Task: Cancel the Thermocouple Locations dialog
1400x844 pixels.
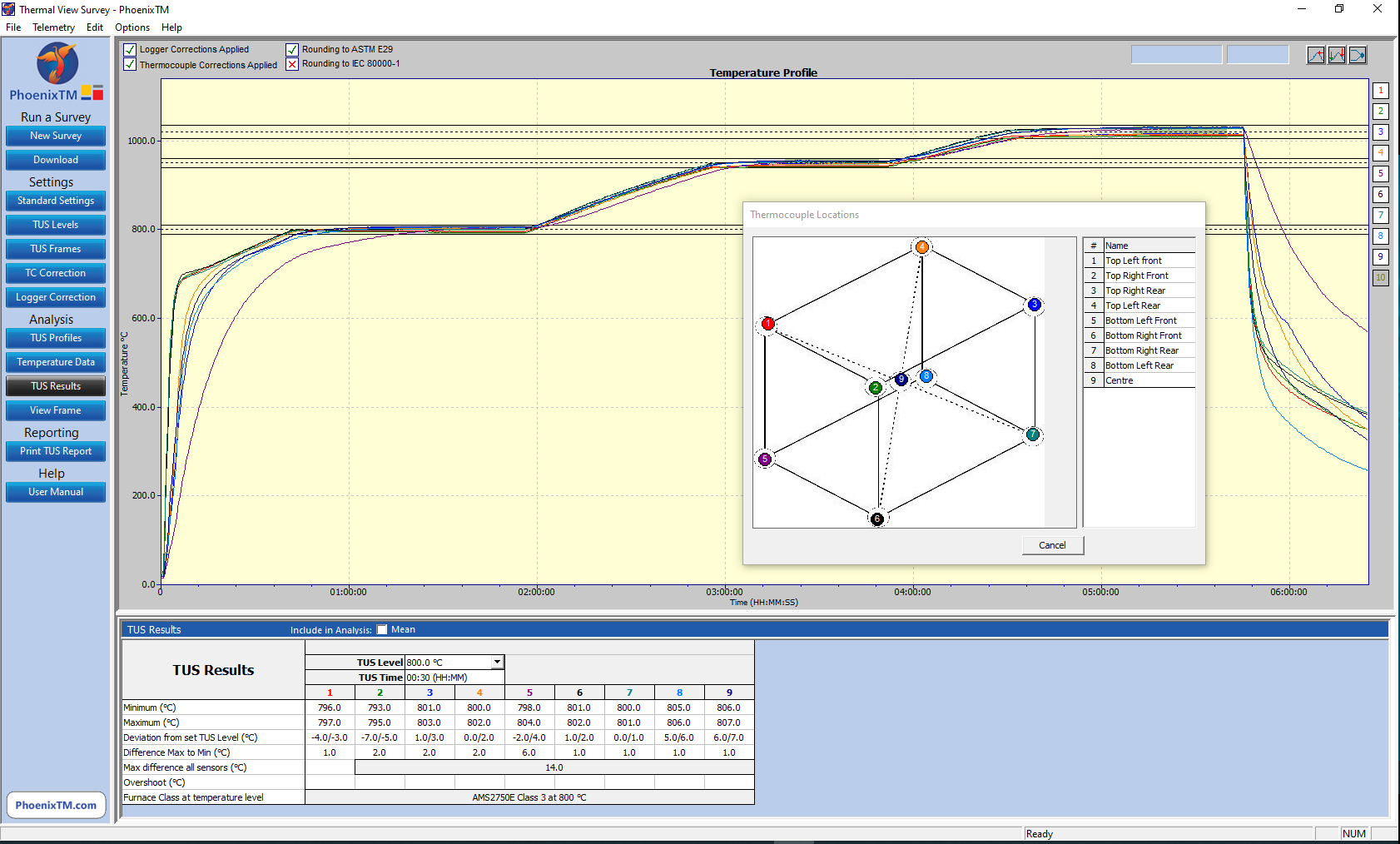Action: pyautogui.click(x=1052, y=545)
